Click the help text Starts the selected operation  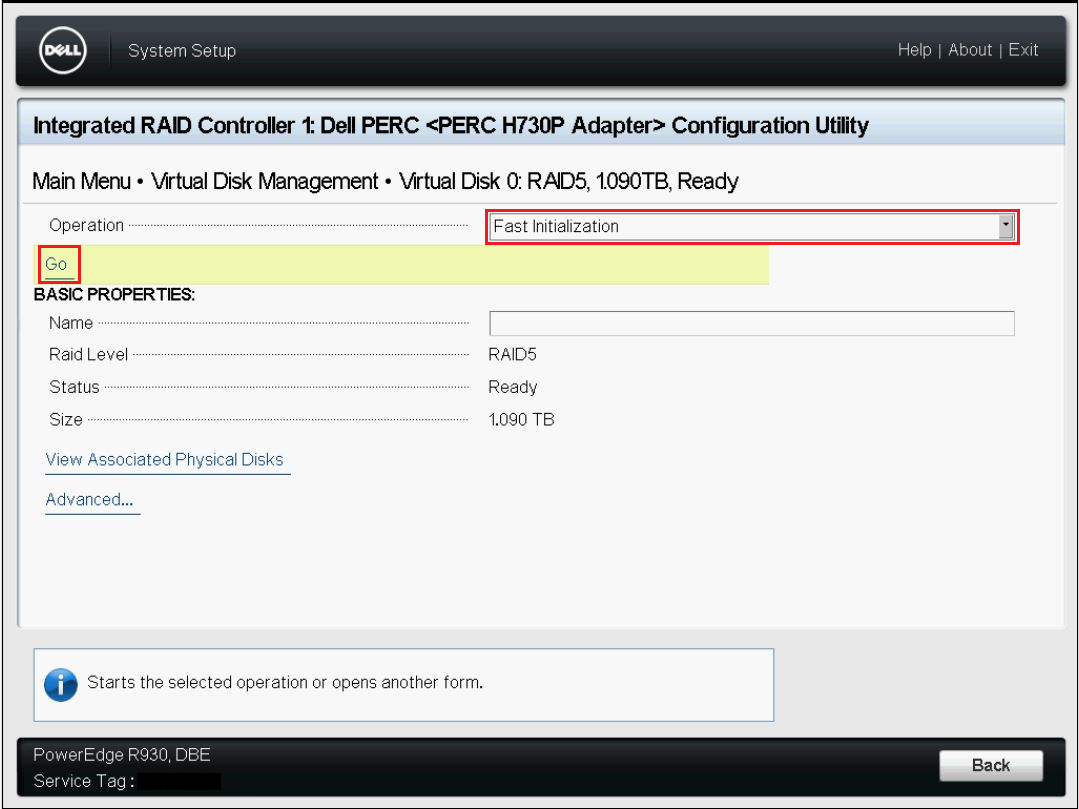coord(285,682)
